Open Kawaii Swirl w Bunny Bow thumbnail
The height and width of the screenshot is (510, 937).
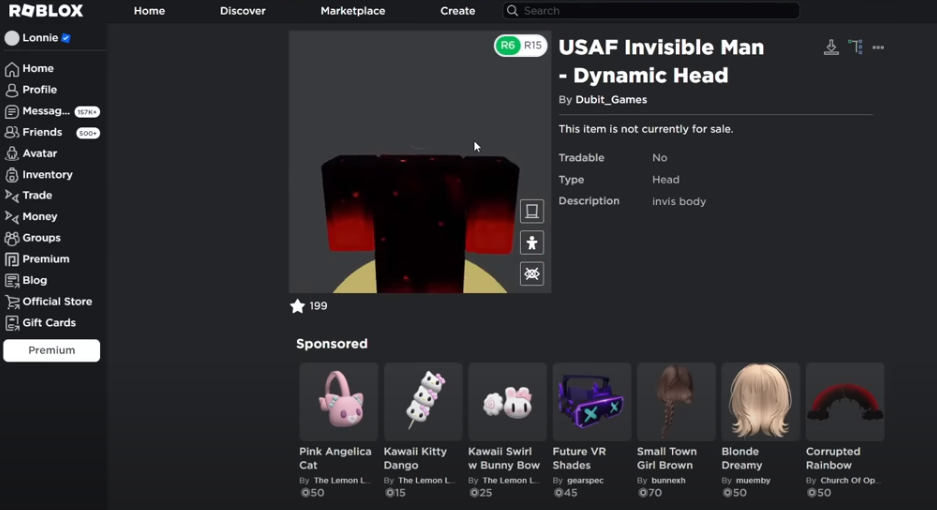(507, 402)
